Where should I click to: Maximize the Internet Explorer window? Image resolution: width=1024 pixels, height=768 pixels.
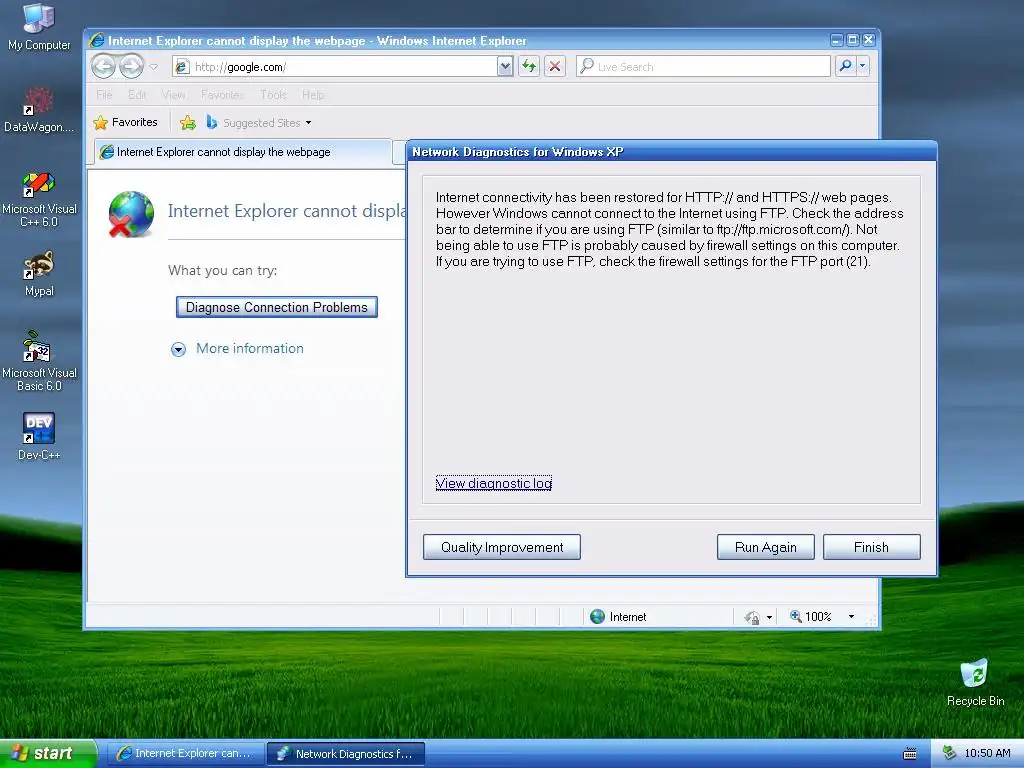(852, 40)
